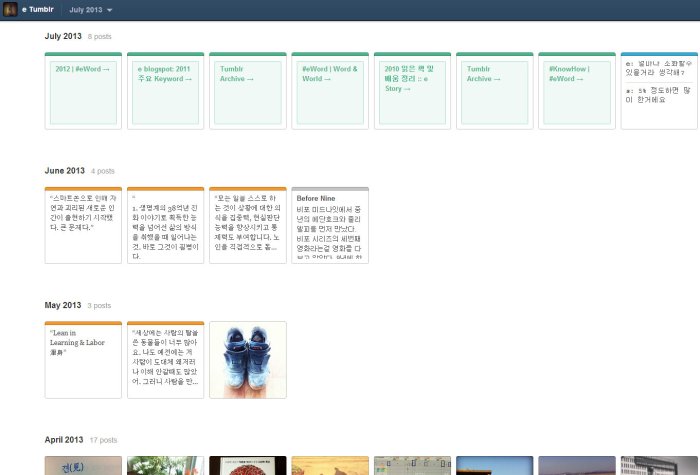Image resolution: width=700 pixels, height=475 pixels.
Task: Open the '#eWord | Word & World' post
Action: pos(330,91)
